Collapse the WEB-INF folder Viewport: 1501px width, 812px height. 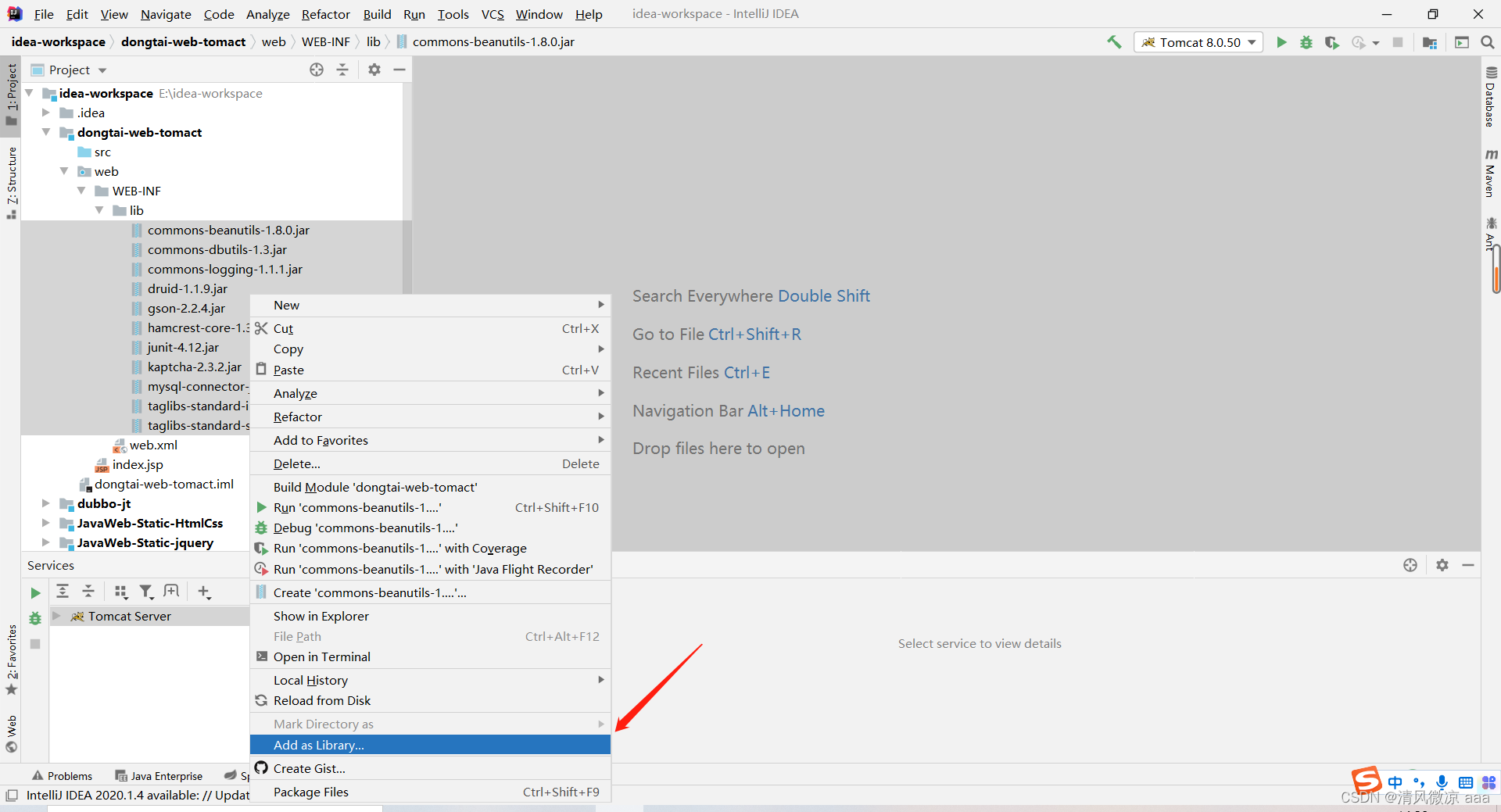pyautogui.click(x=81, y=191)
